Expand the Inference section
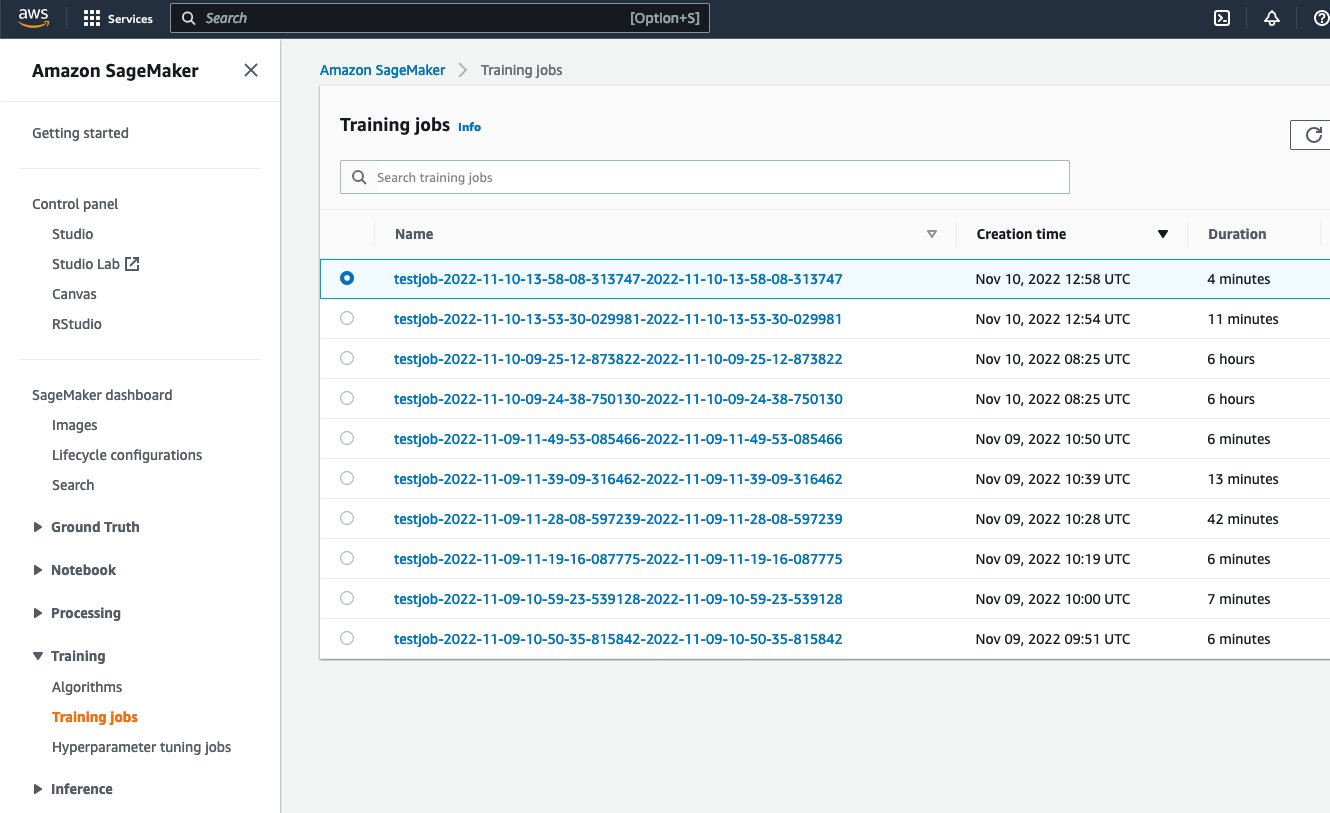The height and width of the screenshot is (813, 1330). click(38, 789)
